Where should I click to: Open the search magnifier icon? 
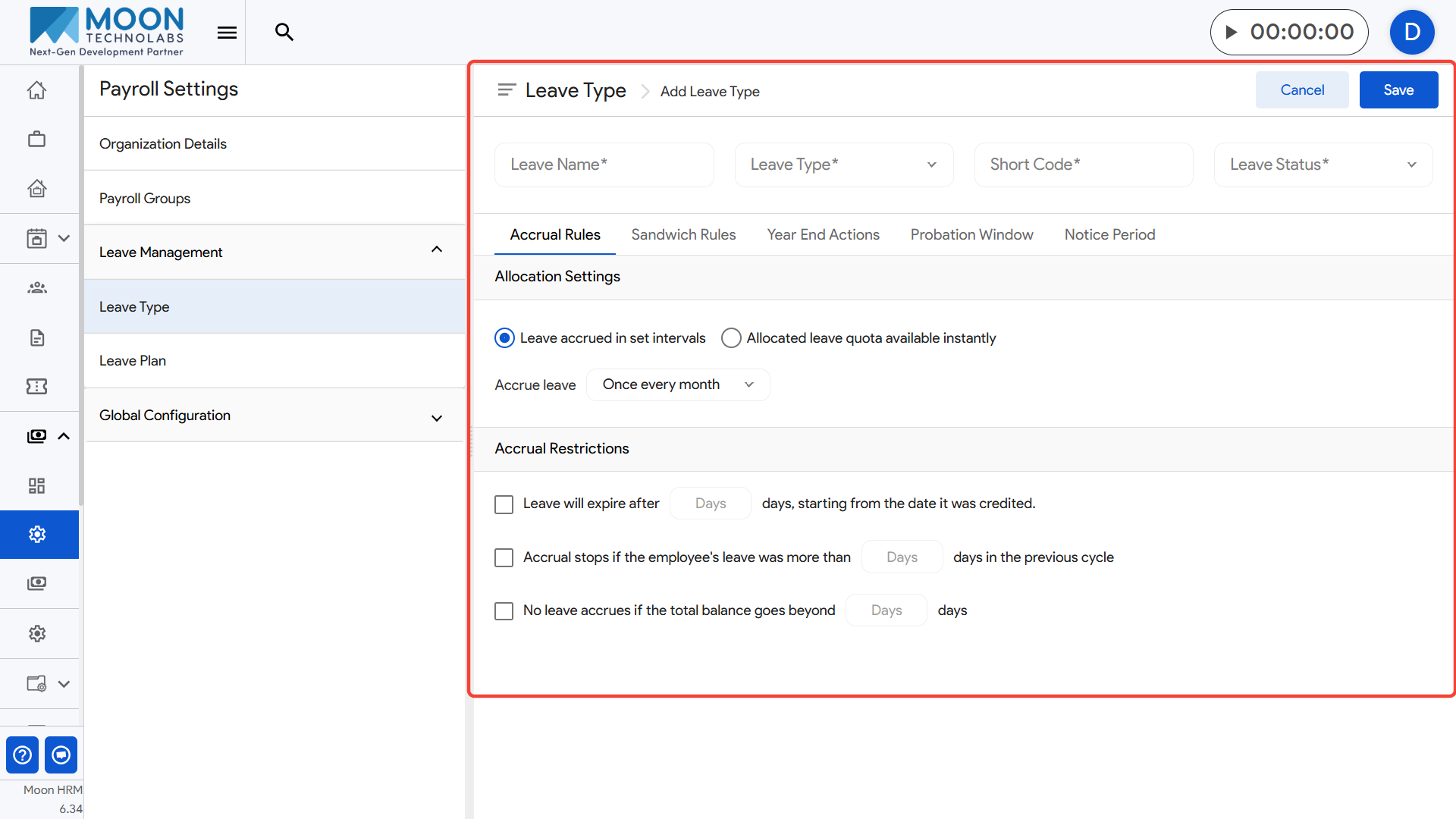[x=284, y=32]
